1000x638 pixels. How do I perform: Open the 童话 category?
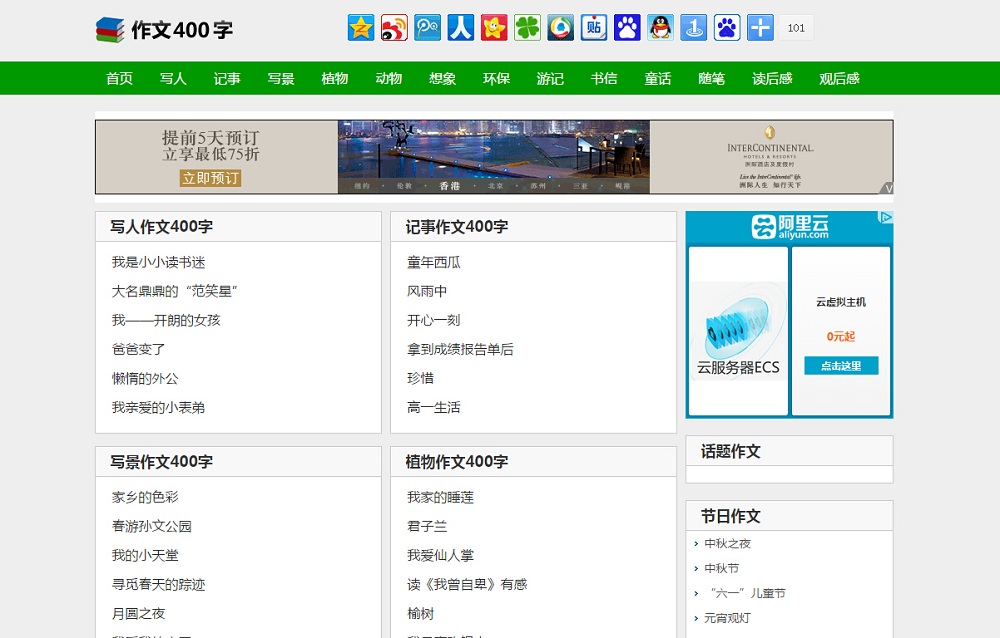658,78
